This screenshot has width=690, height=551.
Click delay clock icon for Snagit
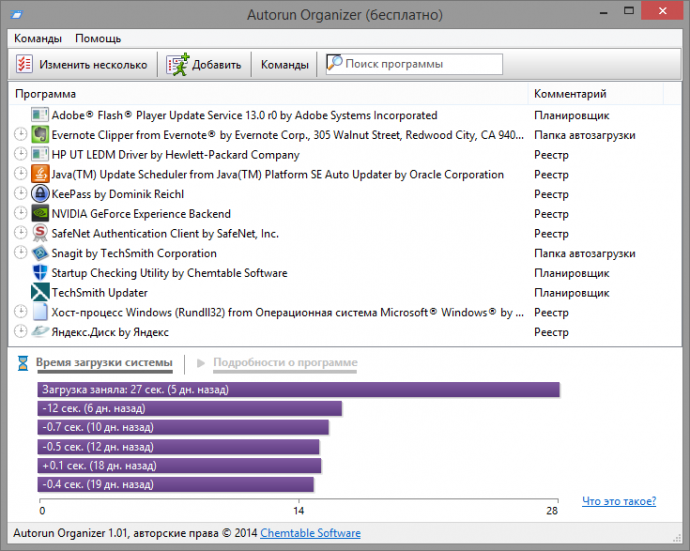(20, 252)
